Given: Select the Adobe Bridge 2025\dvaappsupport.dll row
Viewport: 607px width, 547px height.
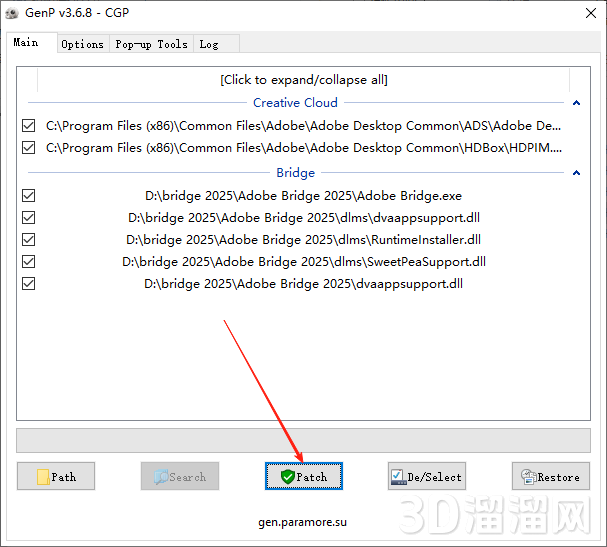Looking at the screenshot, I should click(x=304, y=284).
